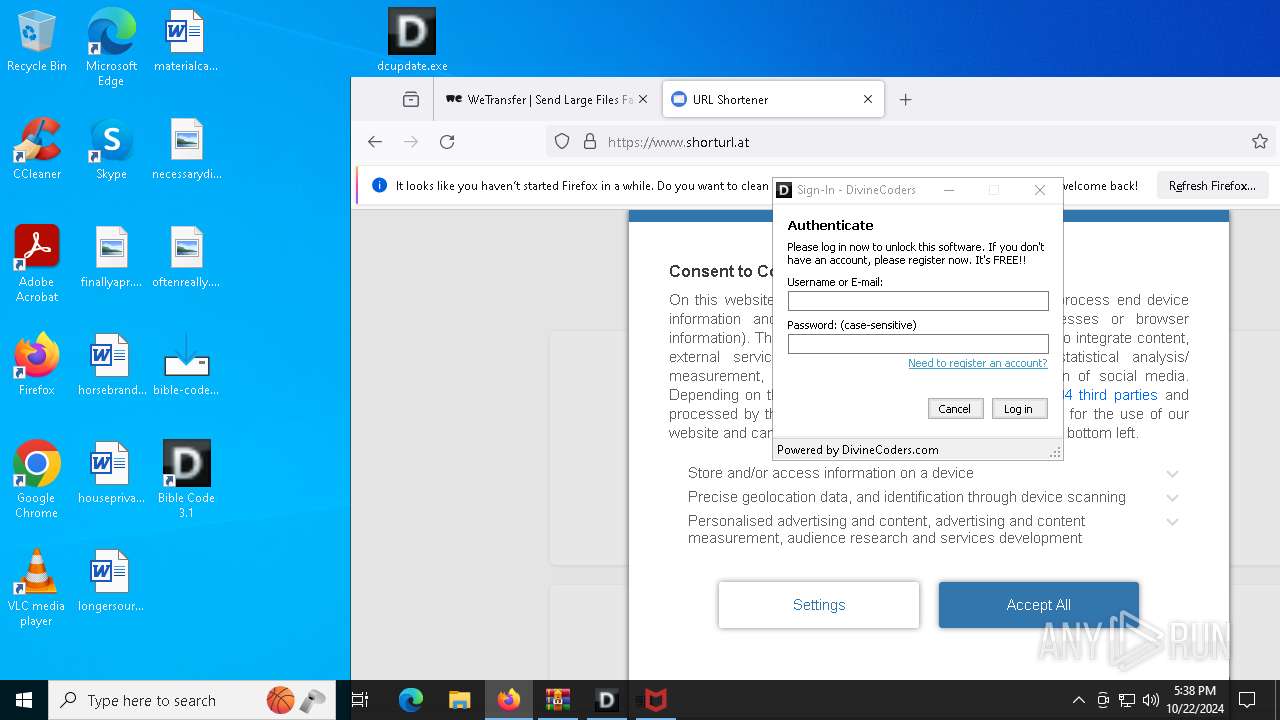Open VLC media player shortcut
Viewport: 1280px width, 720px height.
pyautogui.click(x=37, y=588)
